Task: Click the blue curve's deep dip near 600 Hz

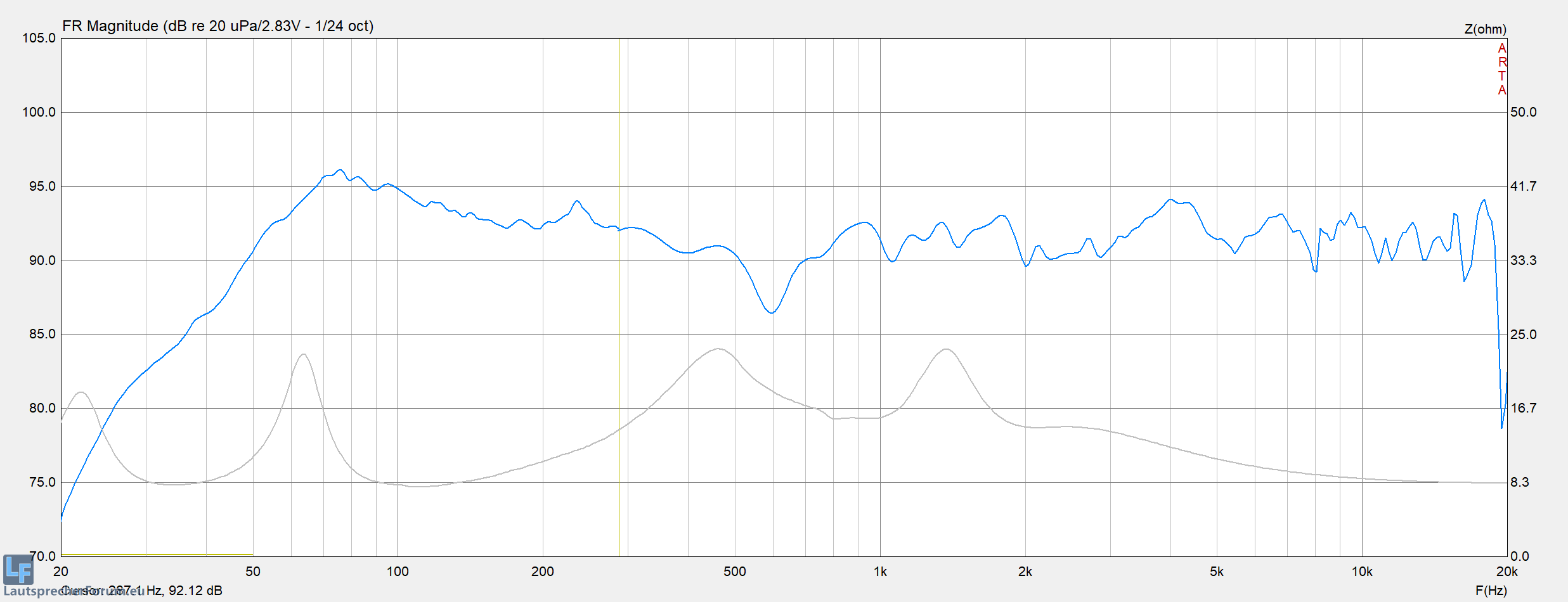Action: click(772, 312)
